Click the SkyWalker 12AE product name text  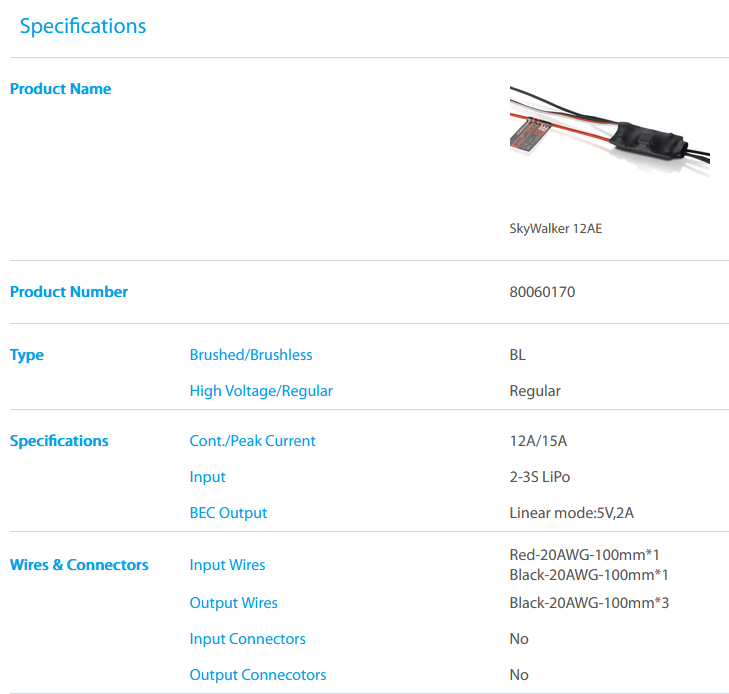(555, 228)
